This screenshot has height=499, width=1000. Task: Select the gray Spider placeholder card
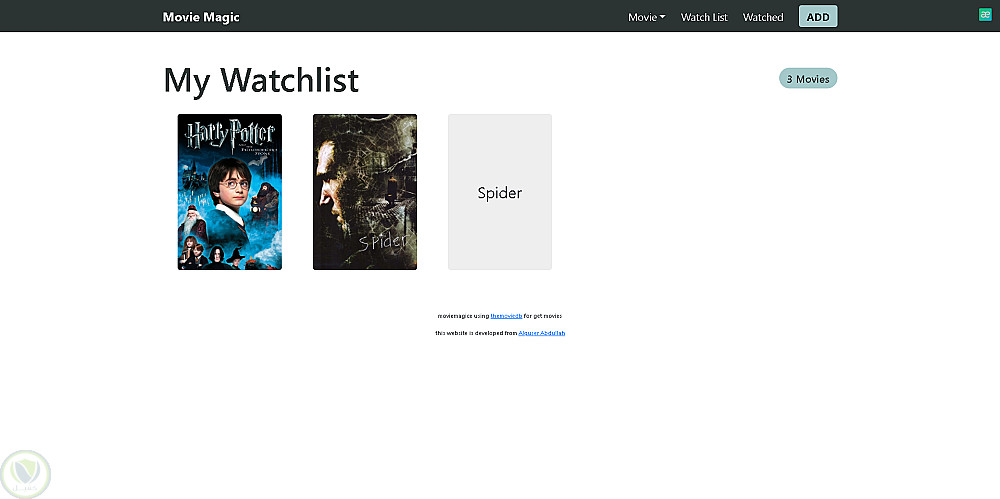coord(500,192)
